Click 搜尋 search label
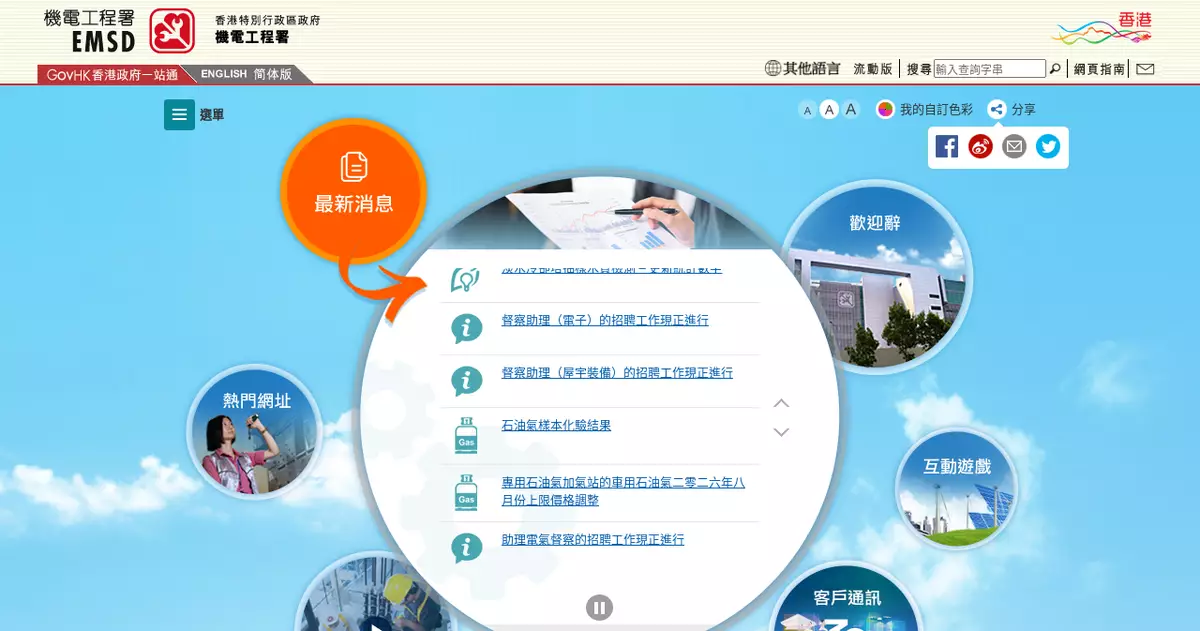The height and width of the screenshot is (631, 1200). click(x=919, y=69)
